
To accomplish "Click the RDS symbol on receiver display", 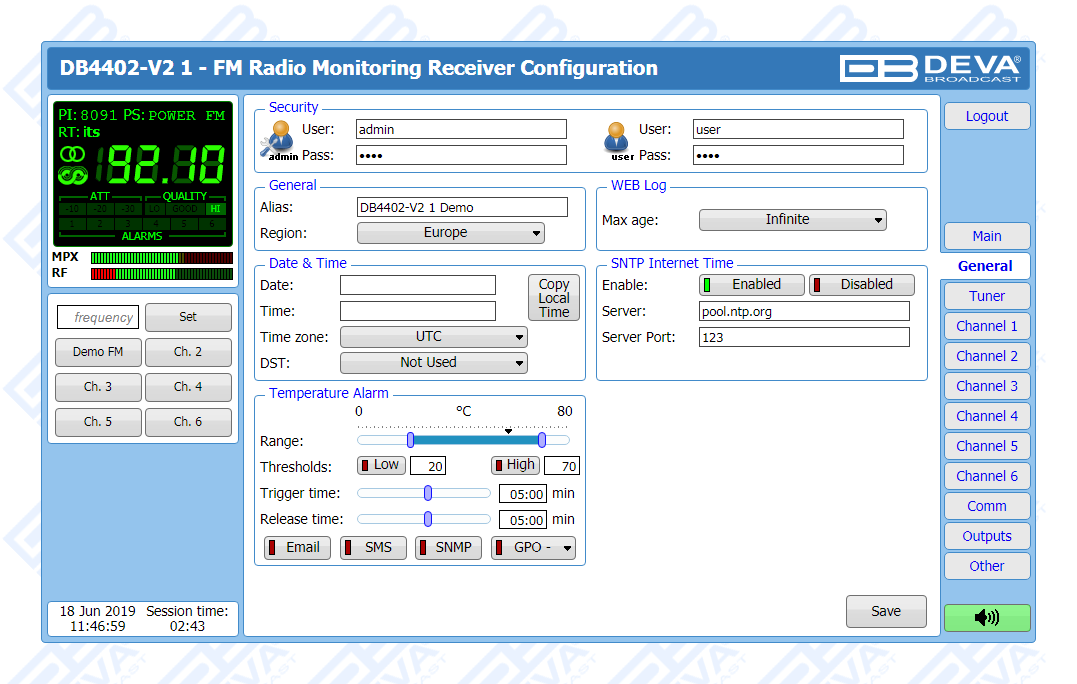I will 73,176.
